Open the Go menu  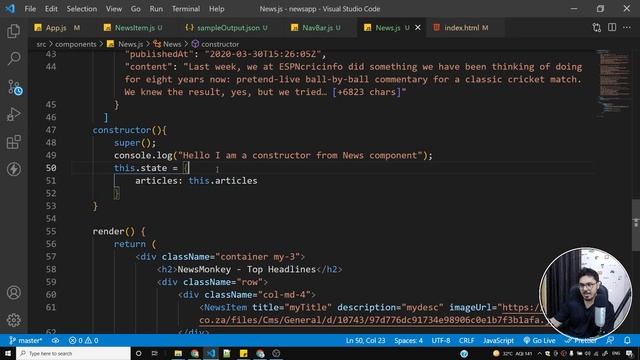tap(136, 9)
